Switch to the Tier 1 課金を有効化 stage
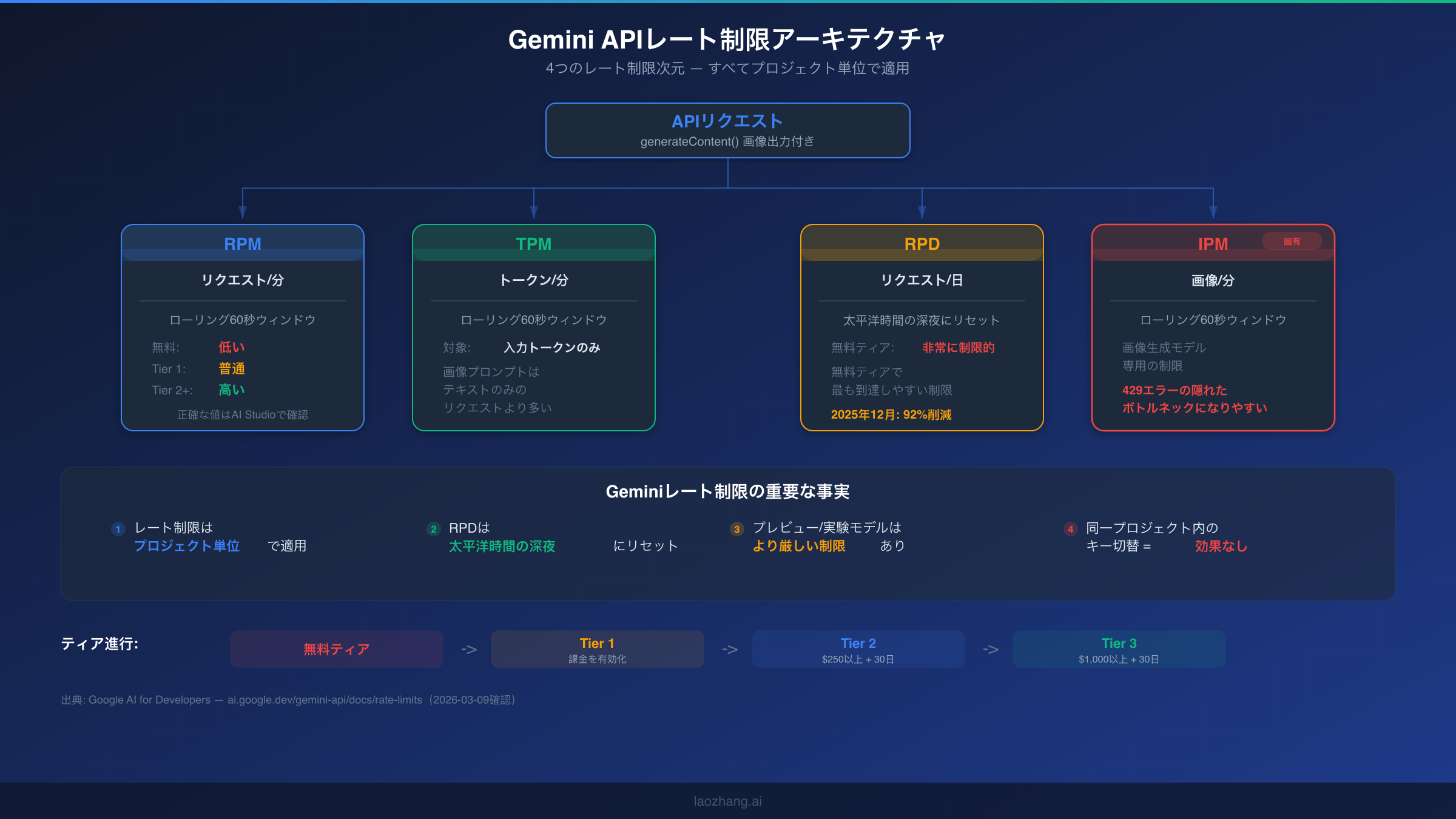The width and height of the screenshot is (1456, 819). (x=597, y=649)
